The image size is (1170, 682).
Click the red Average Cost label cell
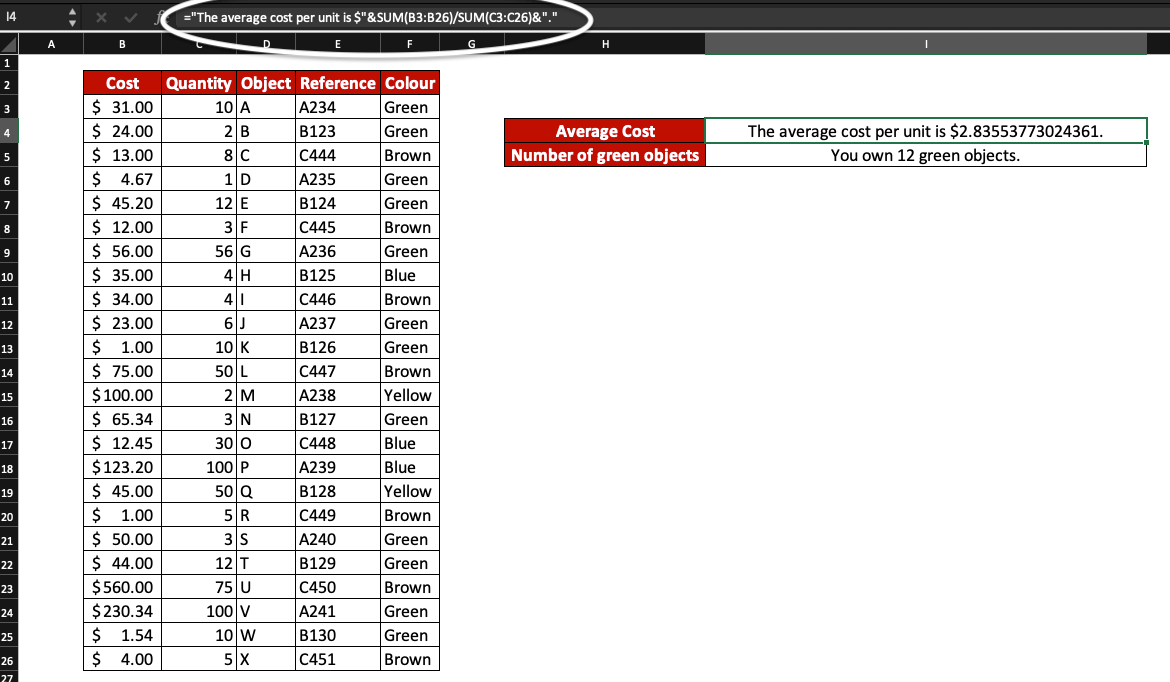tap(605, 131)
